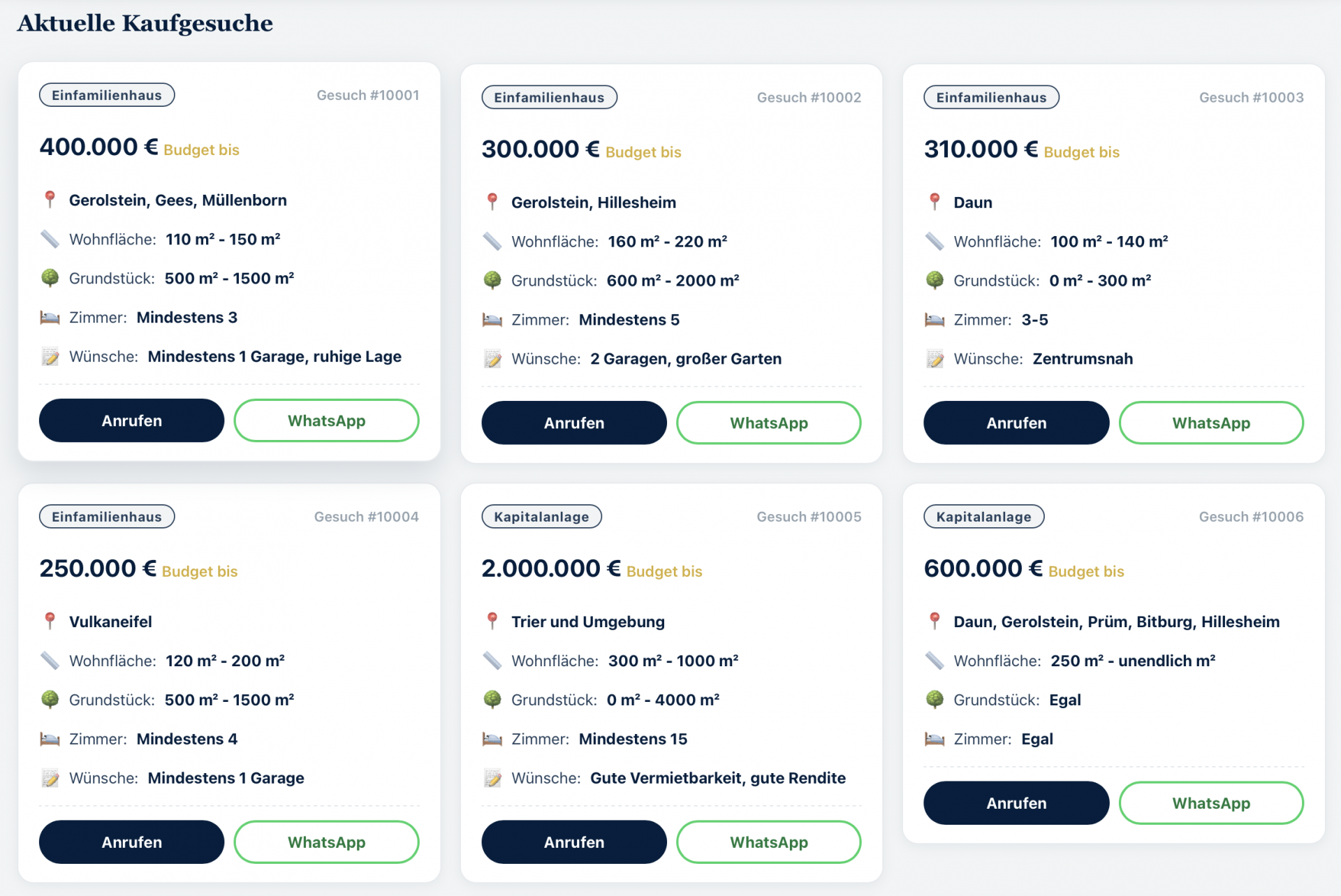Click the notepad icon beside Zentrumsnah wish
The height and width of the screenshot is (896, 1341).
[935, 359]
